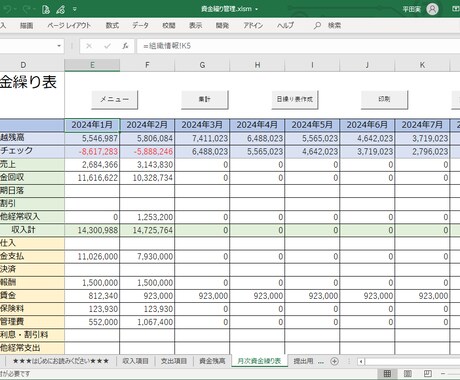Select the red -5,888,246 cell
The height and width of the screenshot is (380, 460).
click(x=147, y=152)
